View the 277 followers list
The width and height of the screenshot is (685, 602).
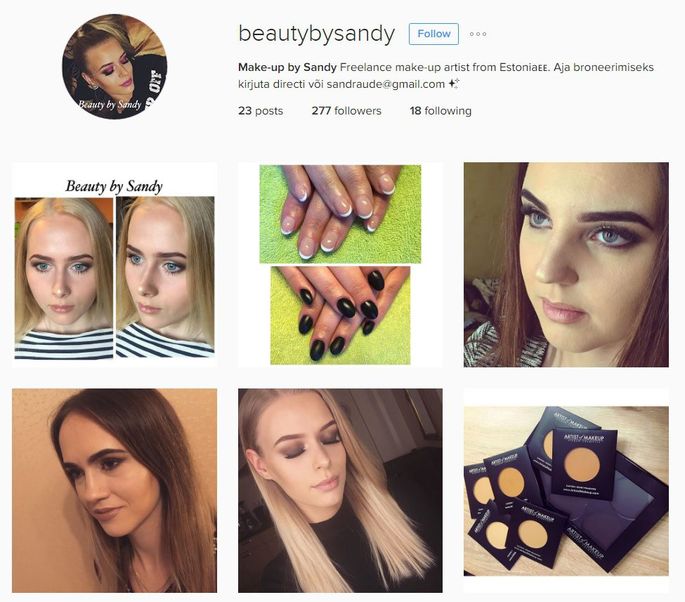point(346,111)
